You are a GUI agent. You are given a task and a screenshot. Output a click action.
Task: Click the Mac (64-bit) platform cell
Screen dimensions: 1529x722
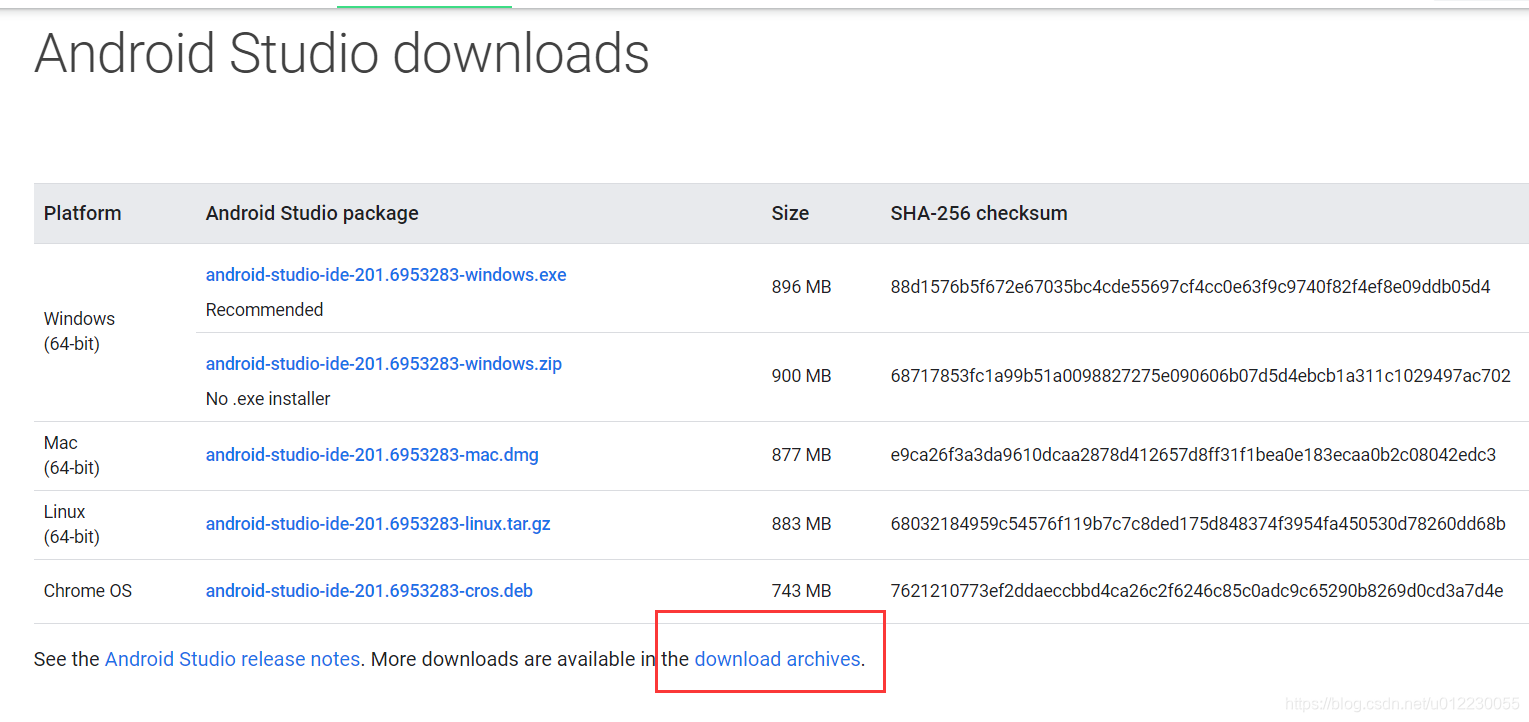click(x=72, y=455)
